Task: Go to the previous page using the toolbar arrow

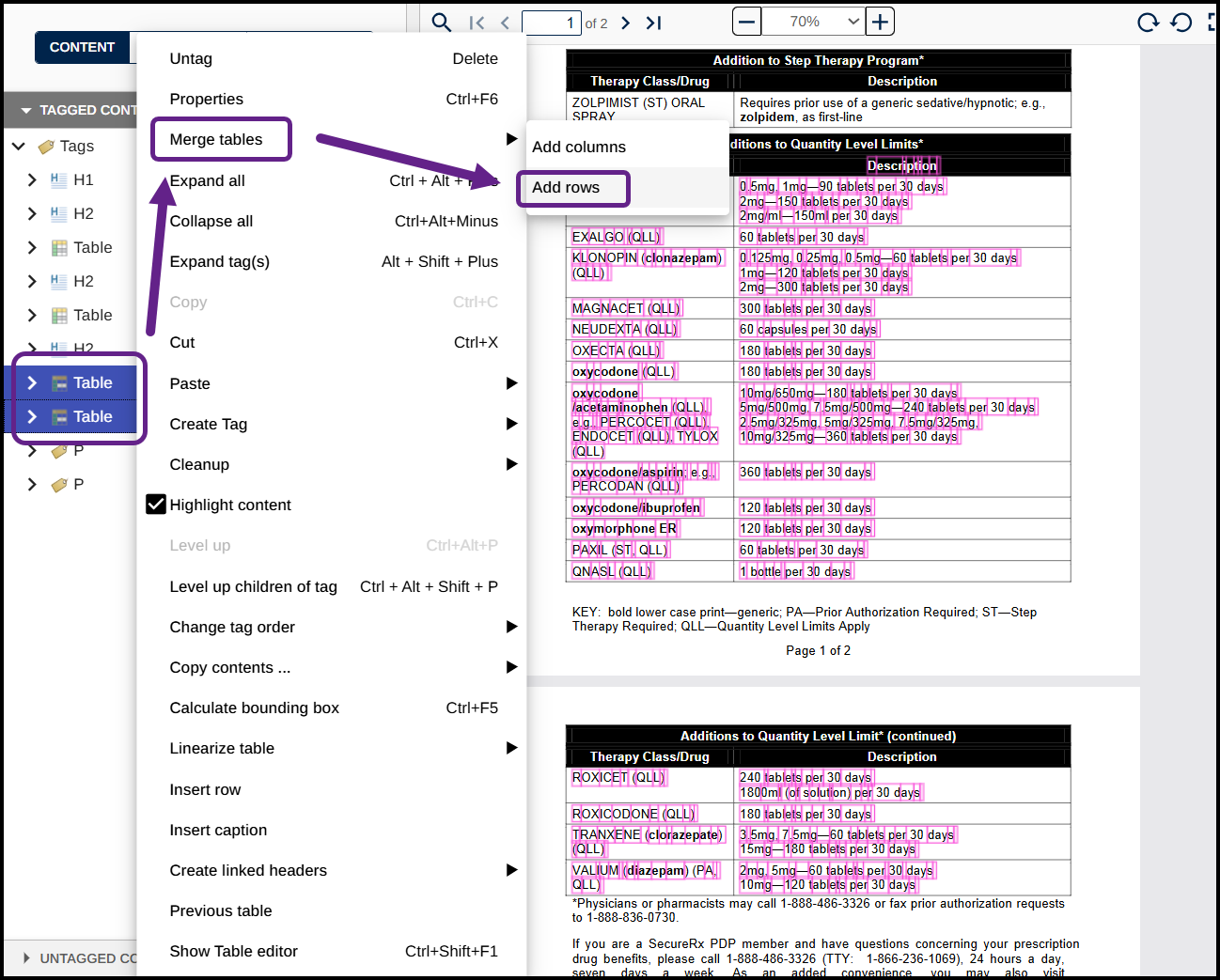Action: [505, 23]
